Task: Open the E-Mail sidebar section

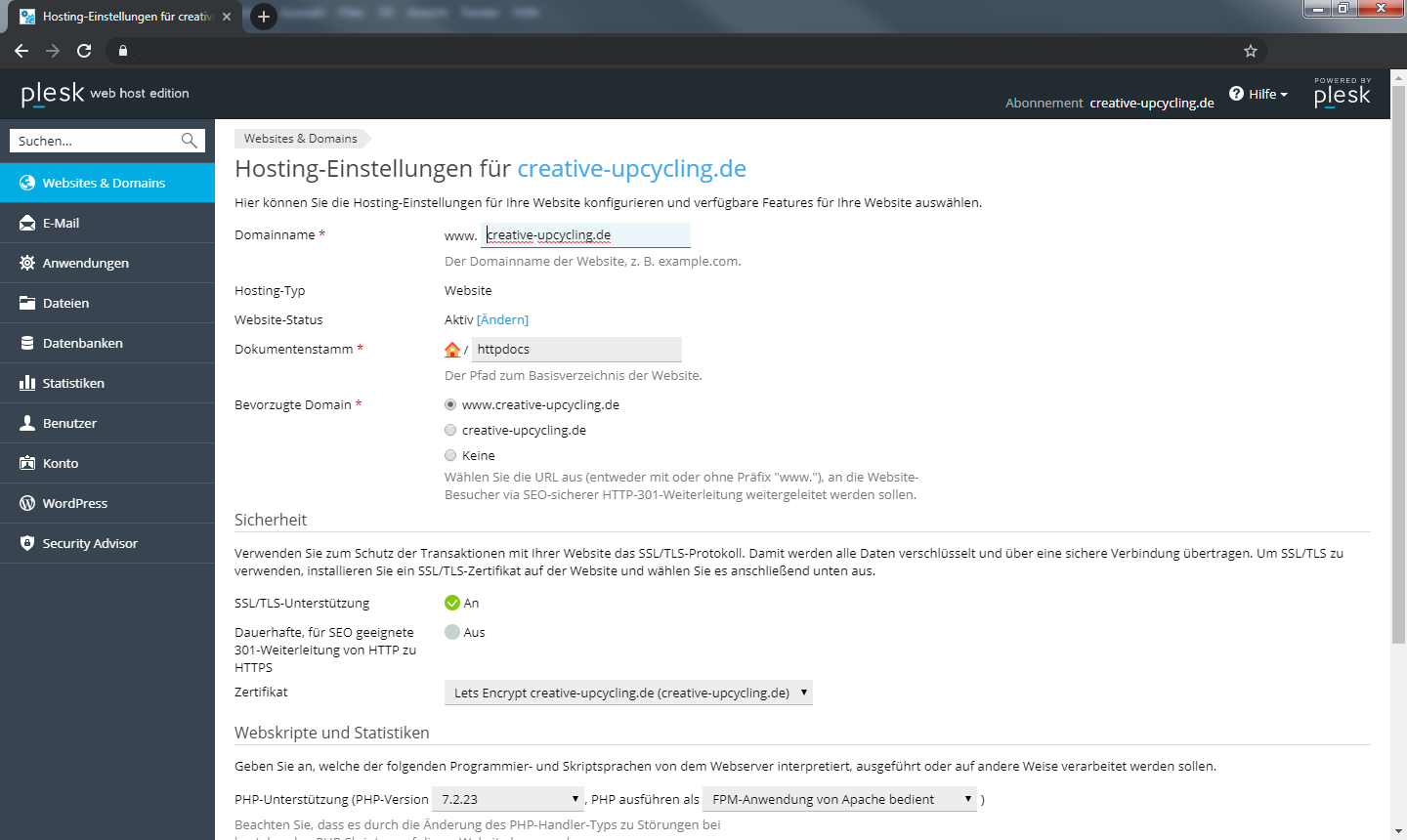Action: pyautogui.click(x=107, y=223)
